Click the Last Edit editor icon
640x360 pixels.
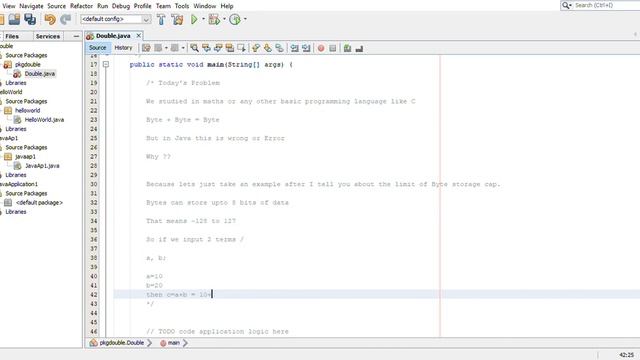[146, 48]
